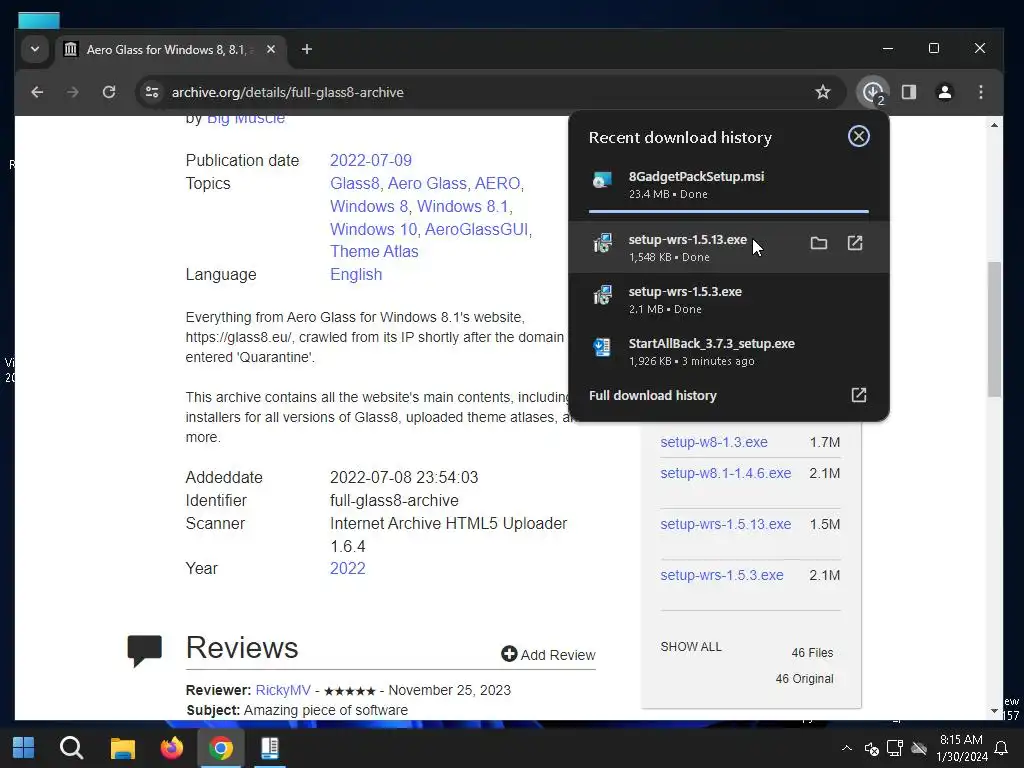The height and width of the screenshot is (768, 1024).
Task: Click setup-wrs-1.5.13.exe installer icon in popup
Action: coord(602,243)
